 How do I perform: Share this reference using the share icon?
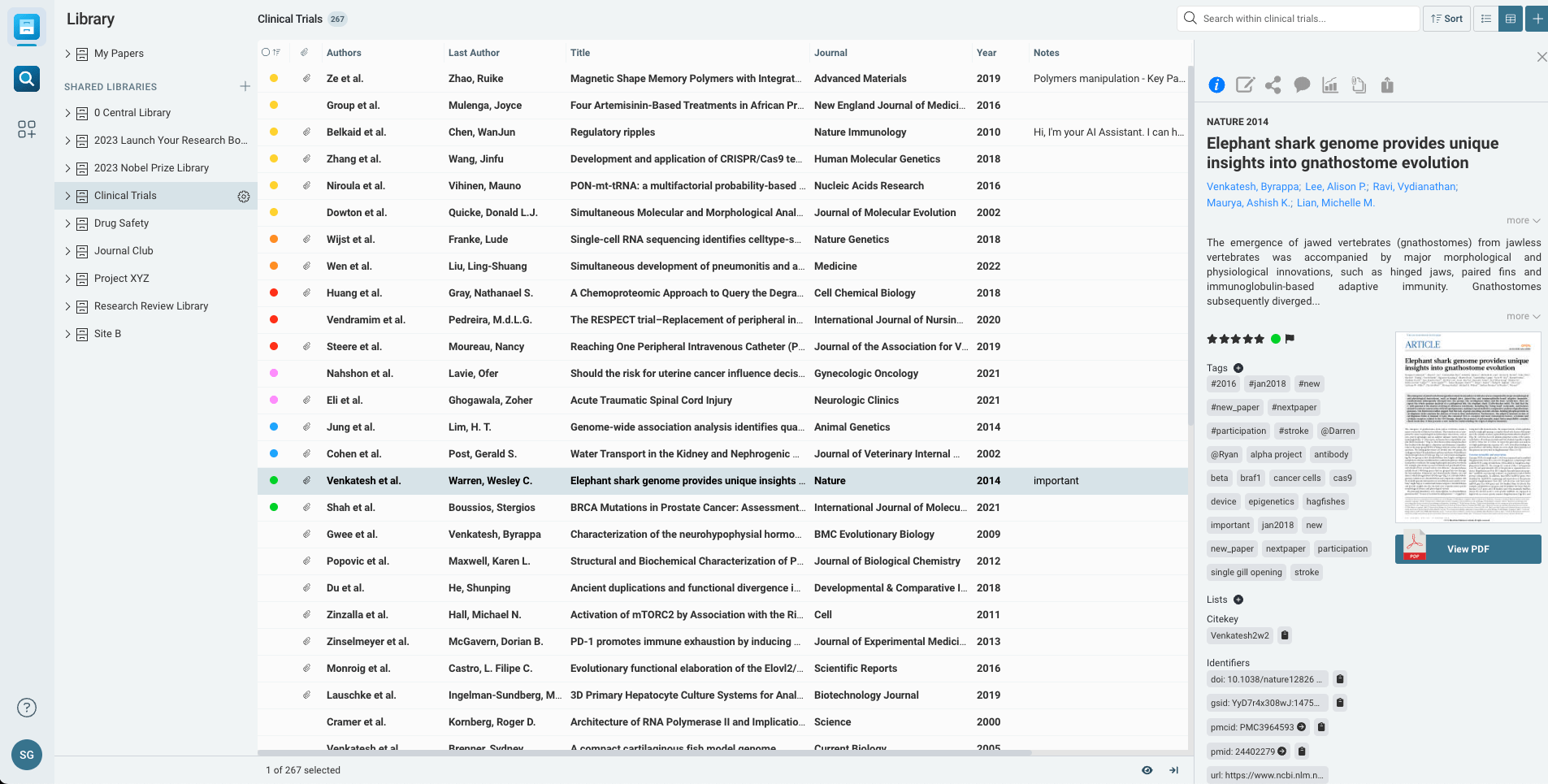[x=1273, y=84]
